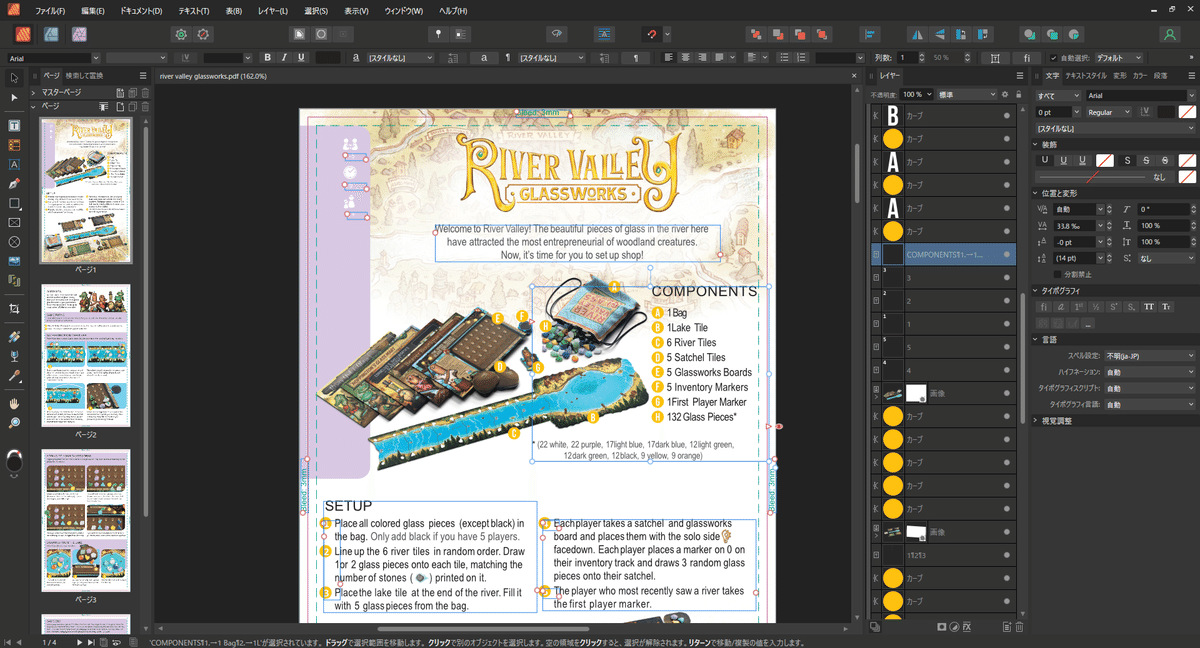Switch to the Affinity Publisher persona
This screenshot has width=1200, height=648.
point(23,34)
